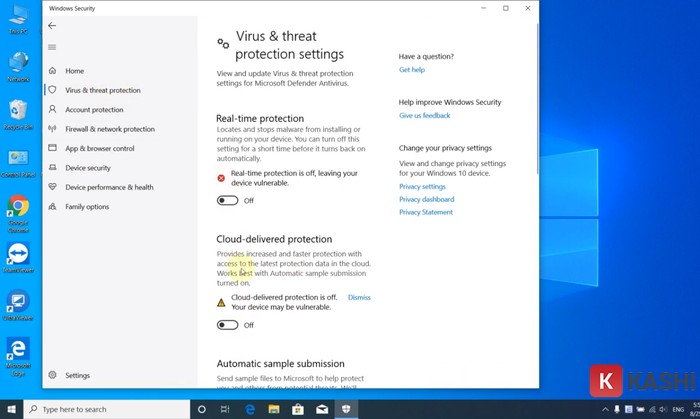The height and width of the screenshot is (419, 700).
Task: Toggle the hamburger navigation menu
Action: [52, 47]
